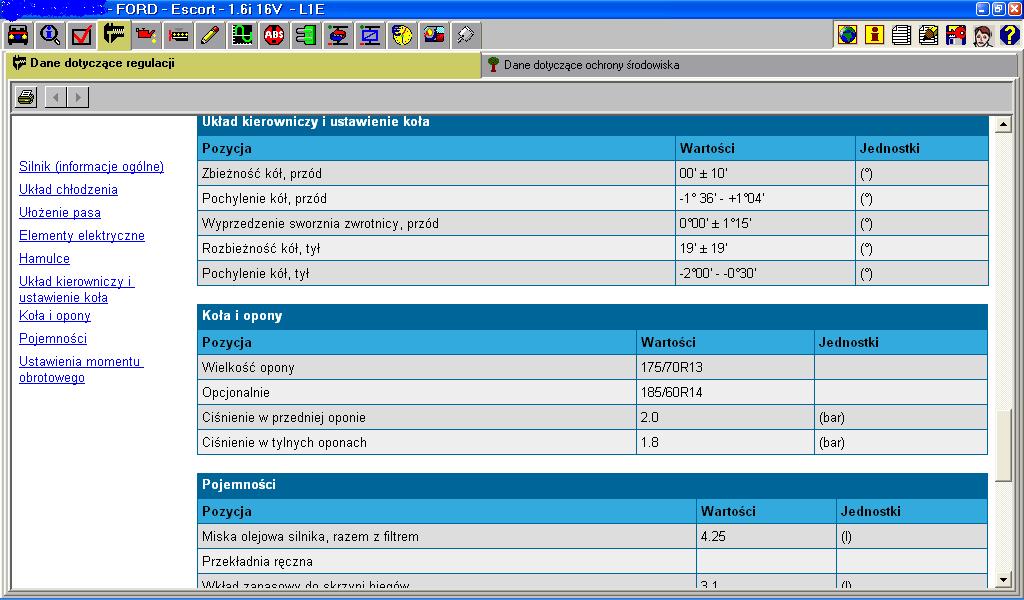
Task: Click the scrollbar up arrow
Action: click(1004, 125)
